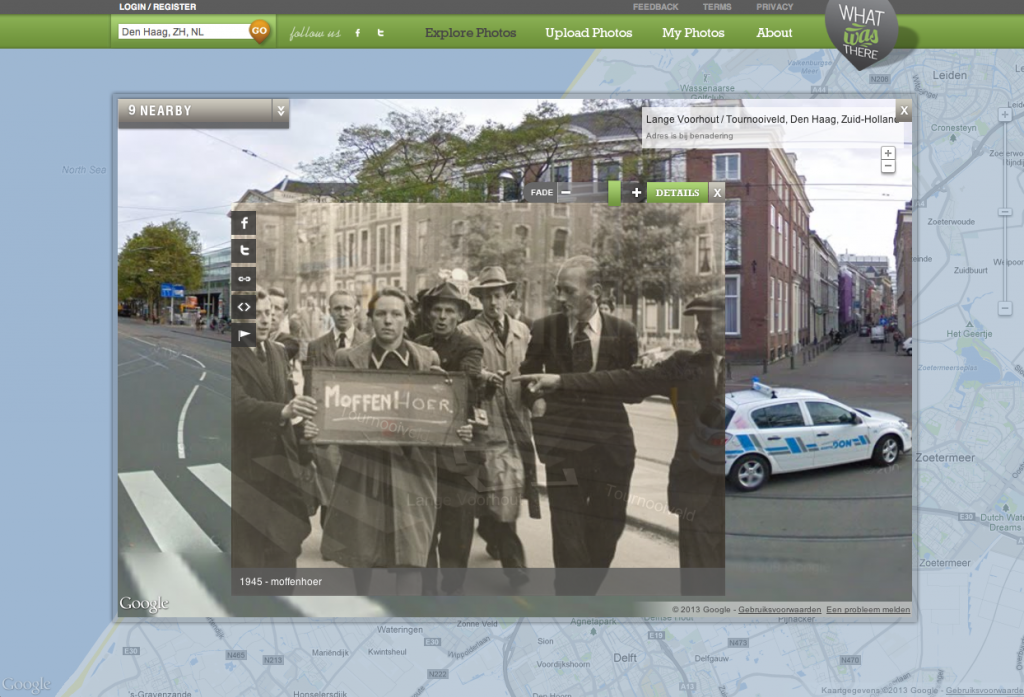Share the photo on Twitter from the sidebar

click(244, 251)
